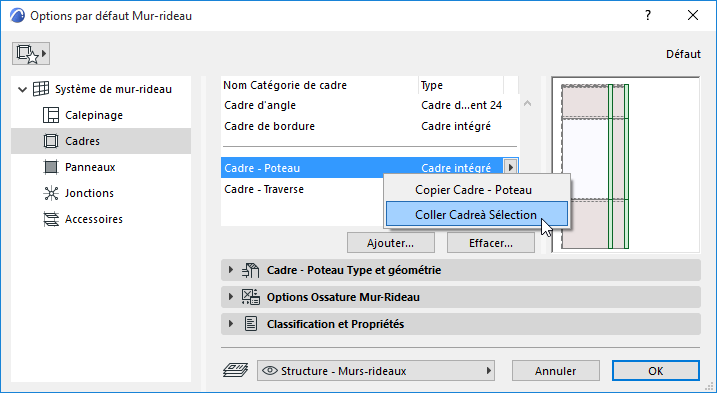Screen dimensions: 717x393
Task: Click the Accessoires icon
Action: tap(51, 219)
